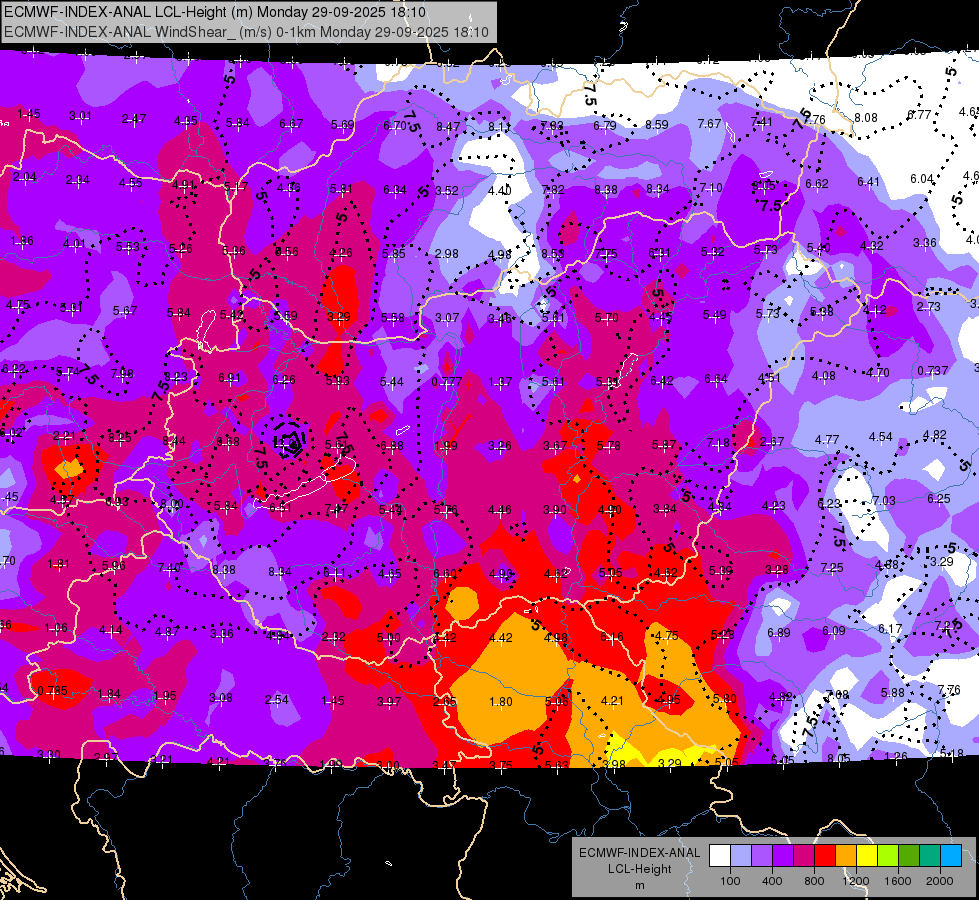This screenshot has width=979, height=900.
Task: Click the grid value '6.16'
Action: click(611, 637)
